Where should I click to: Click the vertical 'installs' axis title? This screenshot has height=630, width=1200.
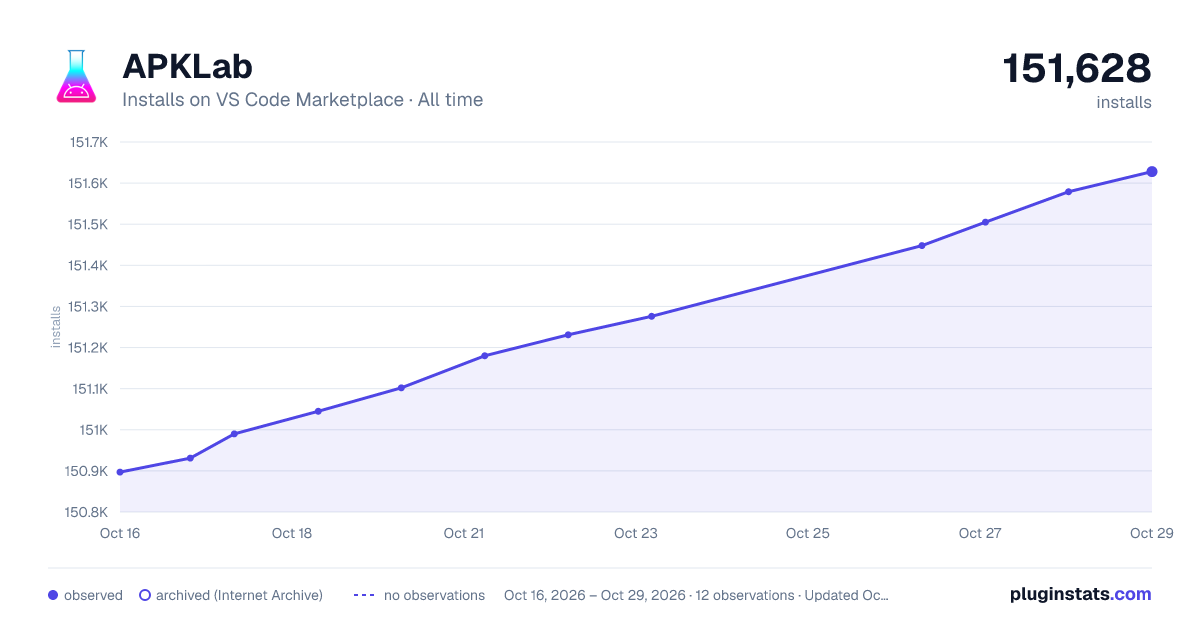56,327
